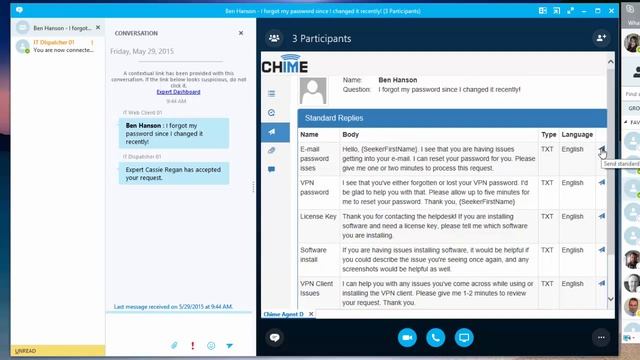Screen dimensions: 640x360
Task: Send the VPN Client Issues reply
Action: pos(602,283)
